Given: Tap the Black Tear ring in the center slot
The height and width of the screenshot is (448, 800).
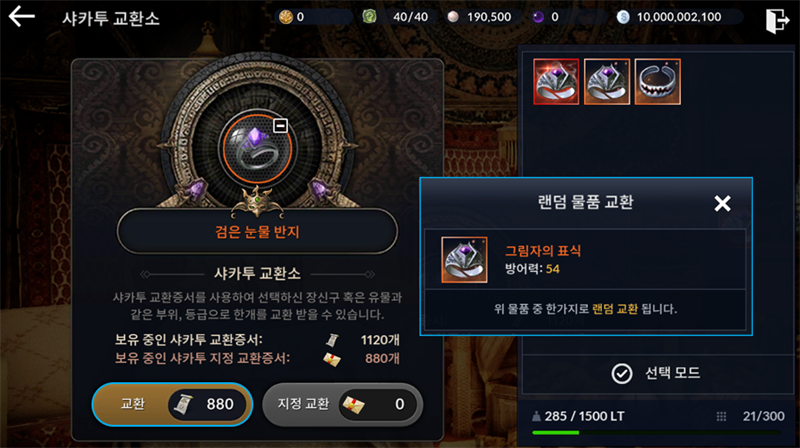Looking at the screenshot, I should click(257, 149).
